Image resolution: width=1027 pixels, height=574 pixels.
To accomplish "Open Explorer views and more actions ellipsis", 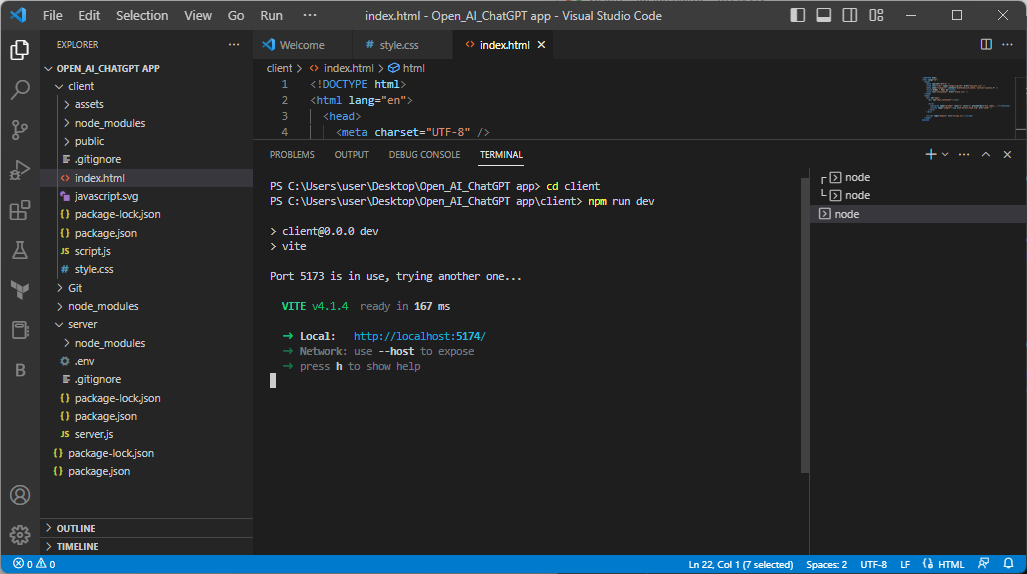I will pos(234,45).
